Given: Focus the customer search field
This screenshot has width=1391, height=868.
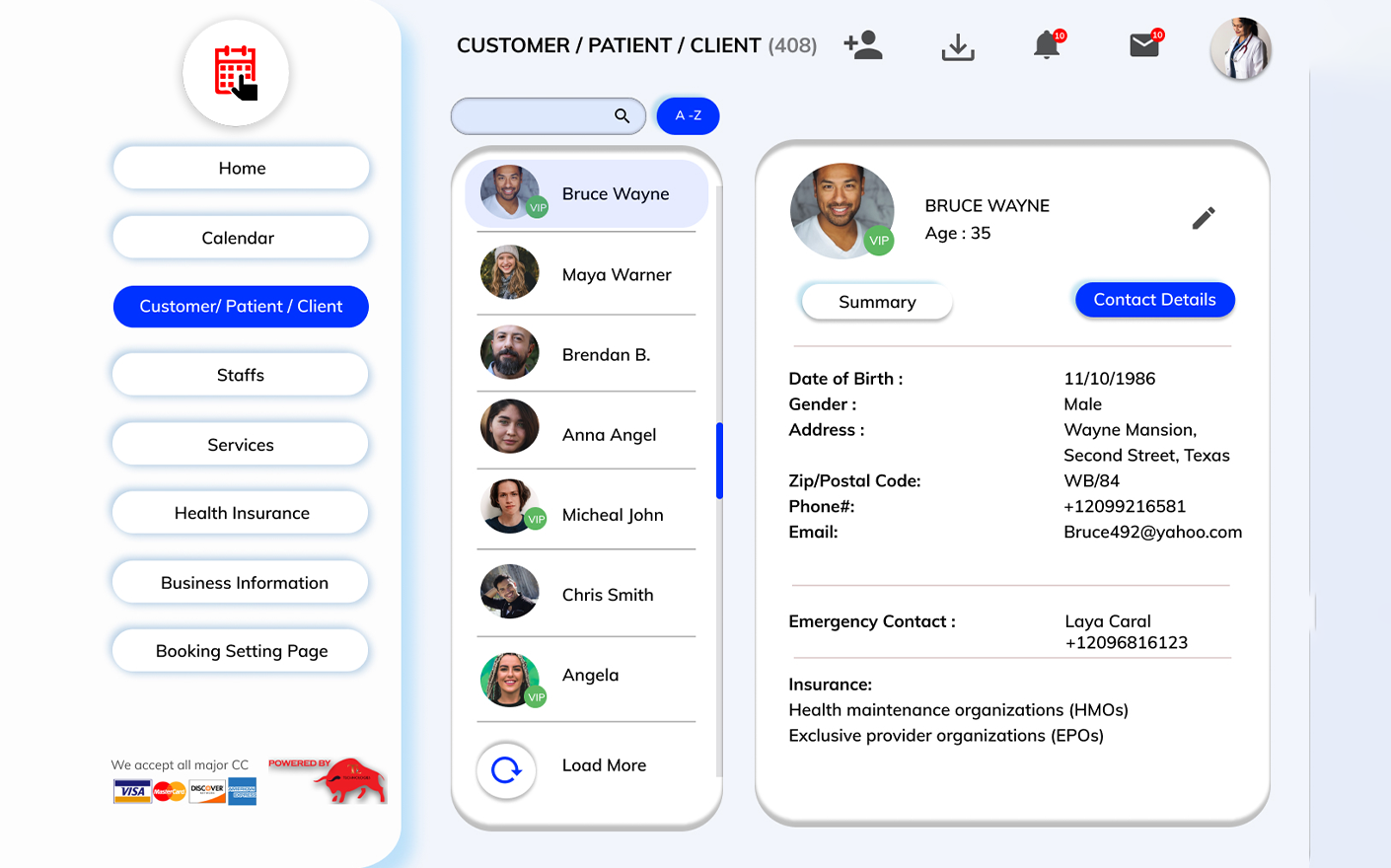Looking at the screenshot, I should (x=548, y=115).
